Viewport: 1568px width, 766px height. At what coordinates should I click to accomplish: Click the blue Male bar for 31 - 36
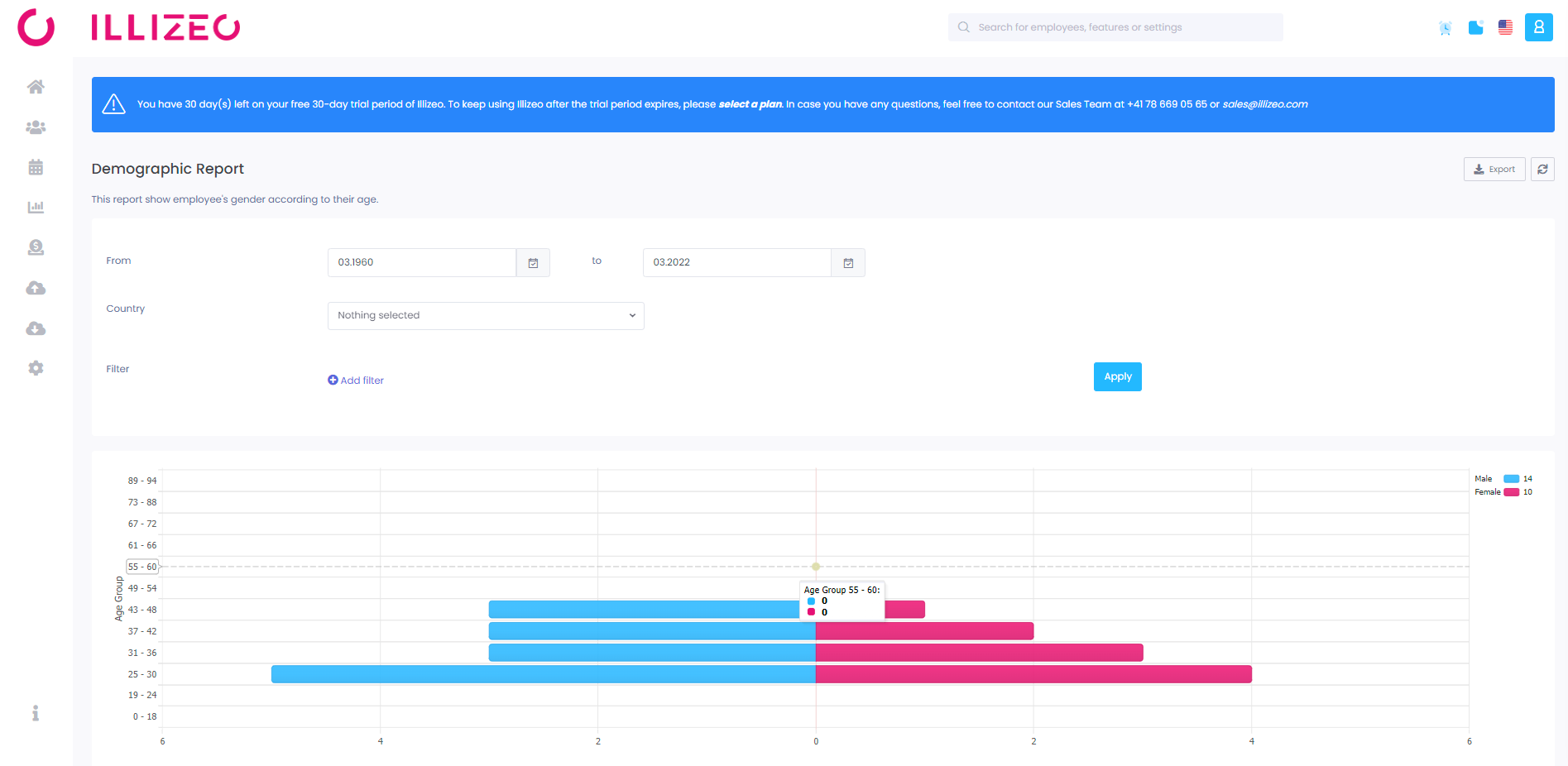(652, 653)
